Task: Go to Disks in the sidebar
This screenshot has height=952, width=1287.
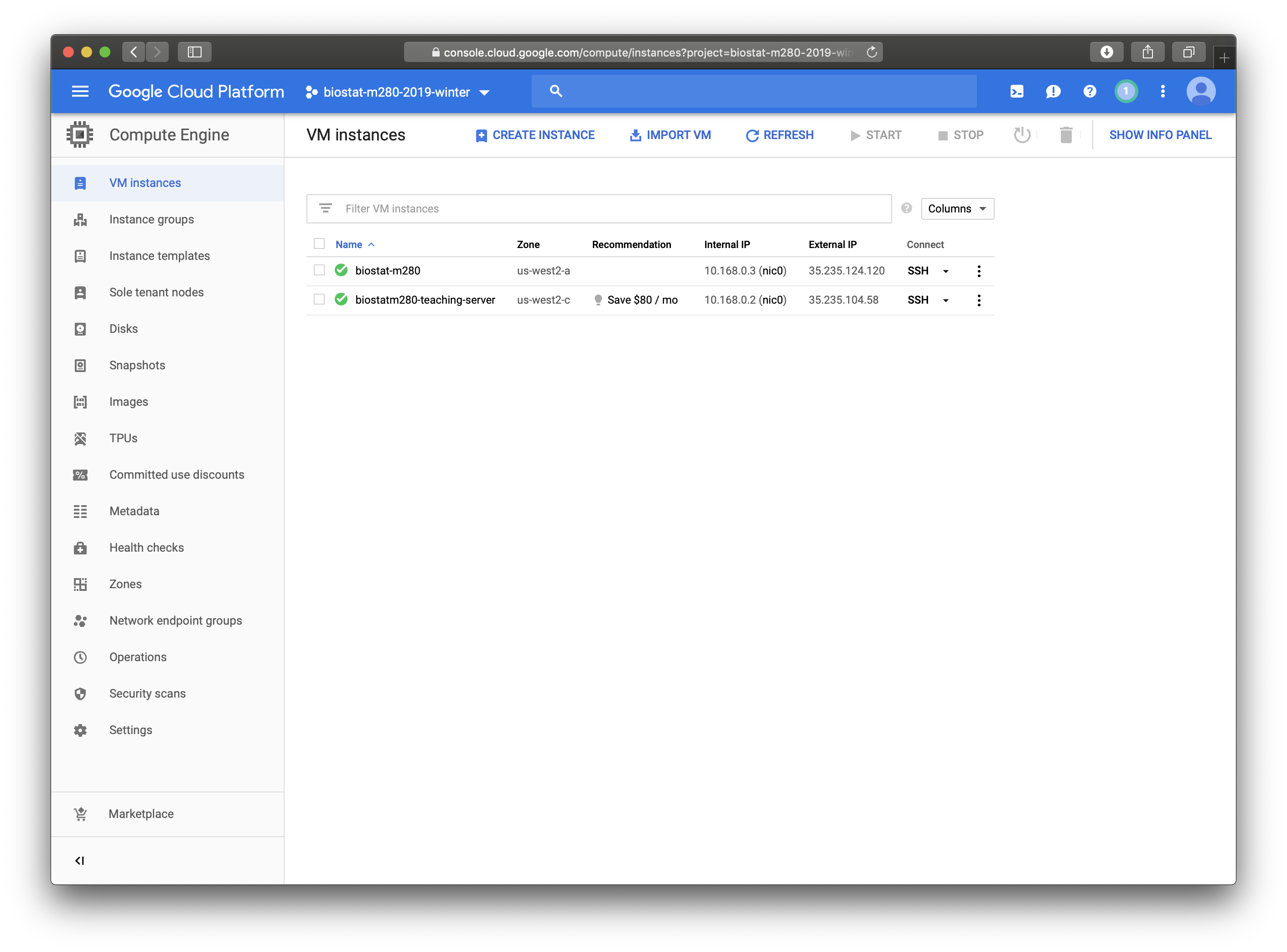Action: (x=123, y=328)
